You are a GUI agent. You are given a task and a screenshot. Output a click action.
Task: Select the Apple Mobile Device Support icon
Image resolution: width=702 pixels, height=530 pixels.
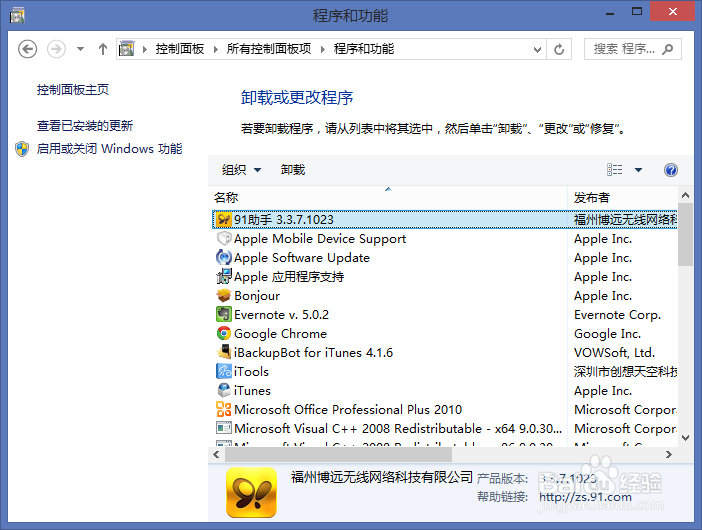click(223, 239)
